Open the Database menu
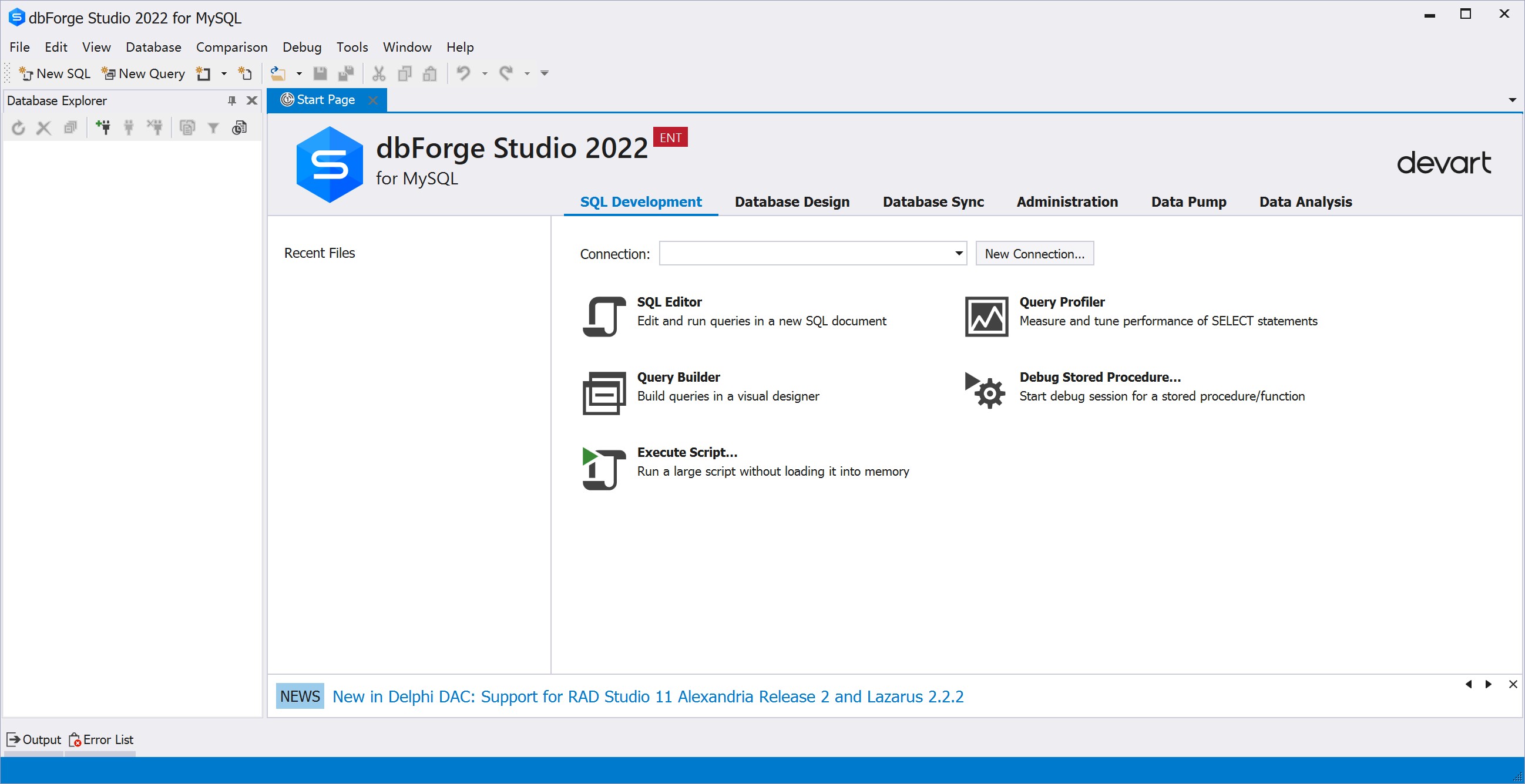This screenshot has width=1525, height=784. point(153,47)
